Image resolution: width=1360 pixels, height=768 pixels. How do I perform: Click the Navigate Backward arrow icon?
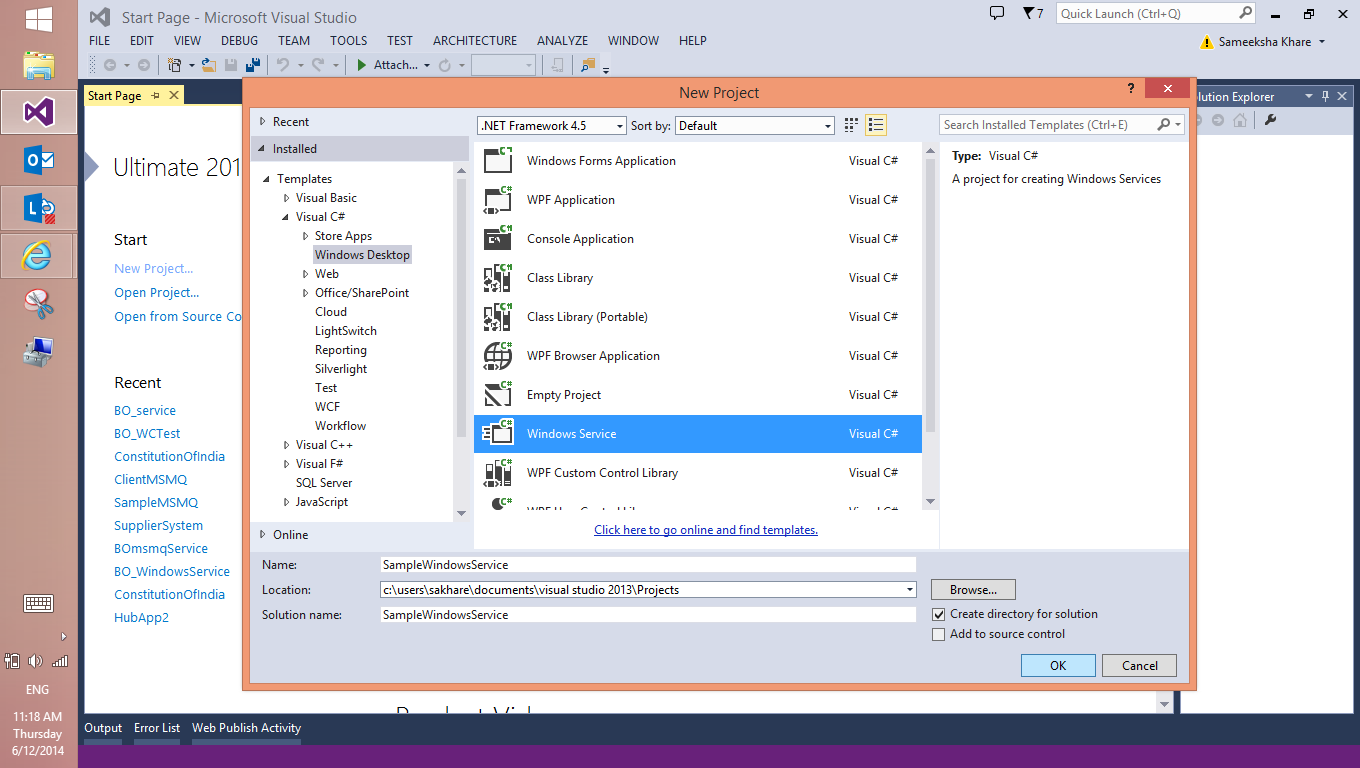[x=108, y=64]
